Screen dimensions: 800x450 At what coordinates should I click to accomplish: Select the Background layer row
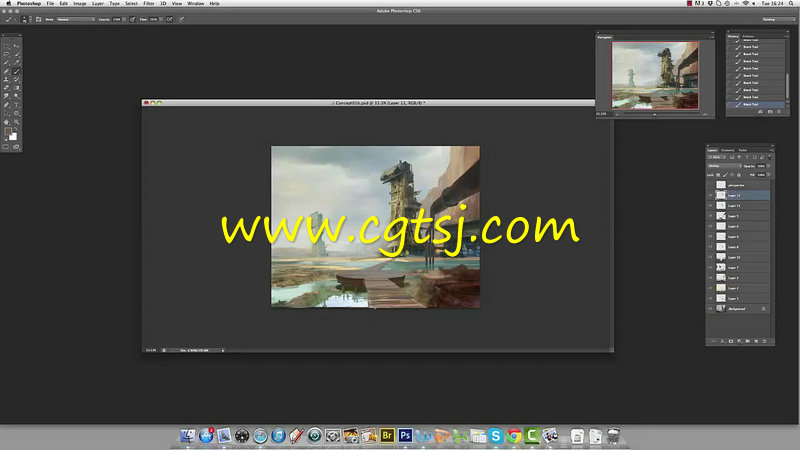coord(738,309)
